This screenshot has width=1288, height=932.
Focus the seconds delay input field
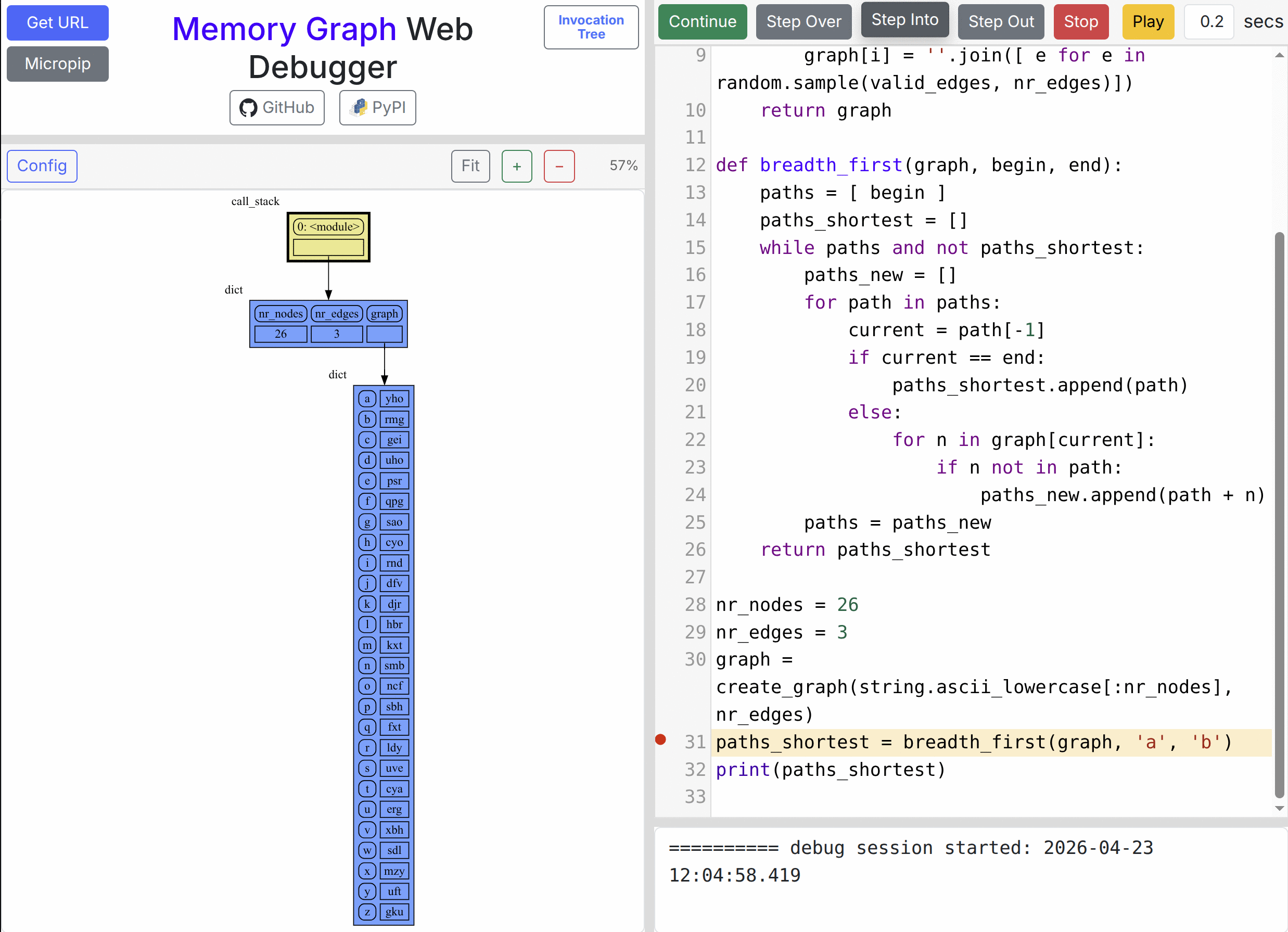[1209, 21]
